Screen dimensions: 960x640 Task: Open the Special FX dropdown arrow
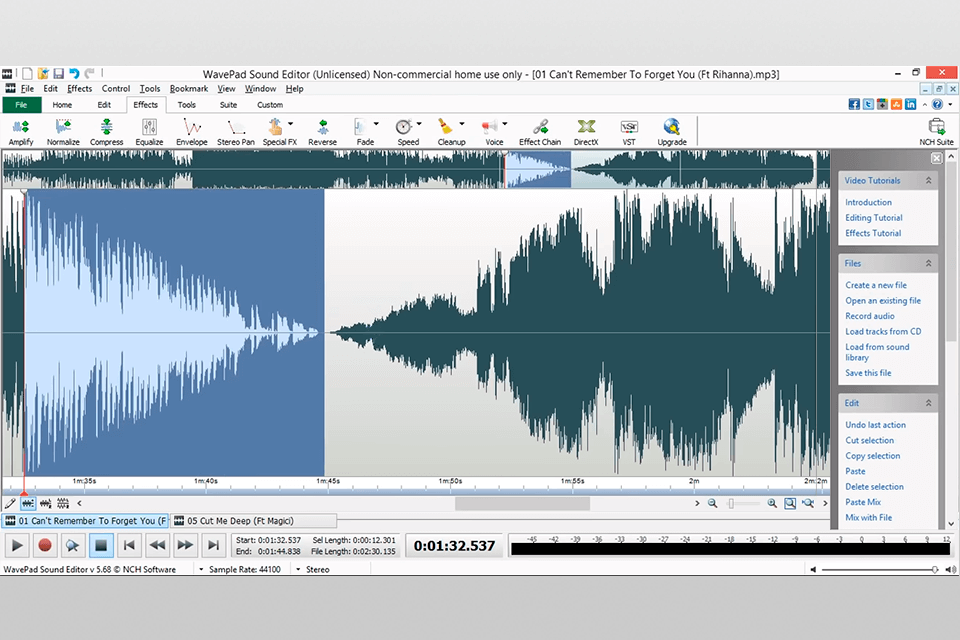click(x=290, y=124)
